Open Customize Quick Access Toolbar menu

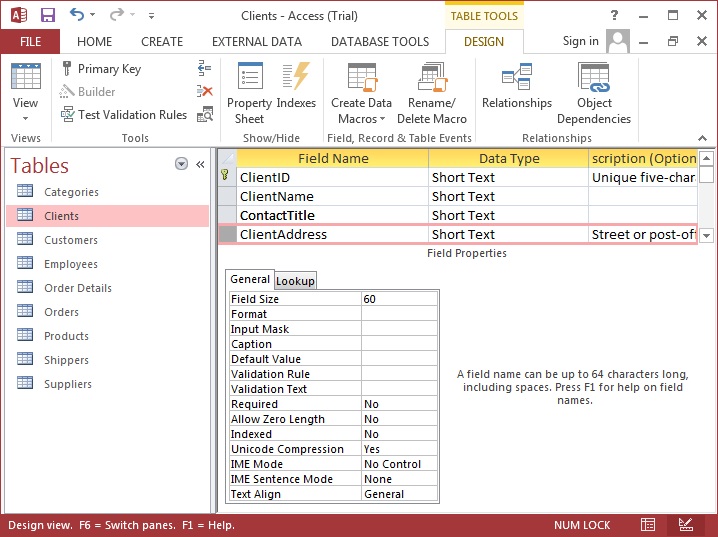151,16
